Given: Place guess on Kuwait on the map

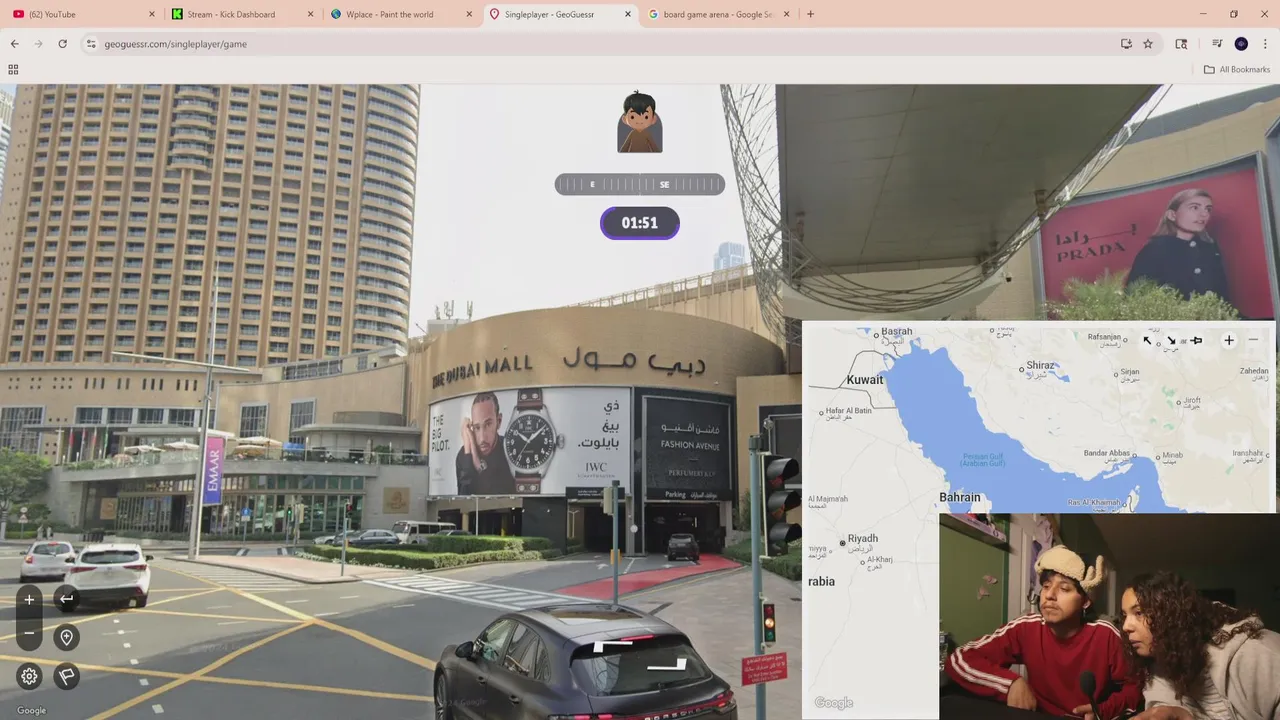Looking at the screenshot, I should pyautogui.click(x=864, y=380).
